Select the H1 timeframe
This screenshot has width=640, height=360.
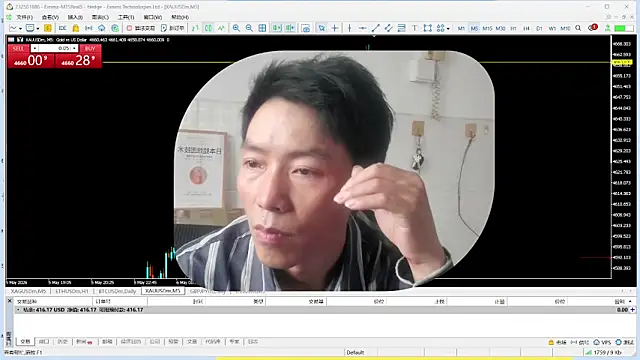513,28
